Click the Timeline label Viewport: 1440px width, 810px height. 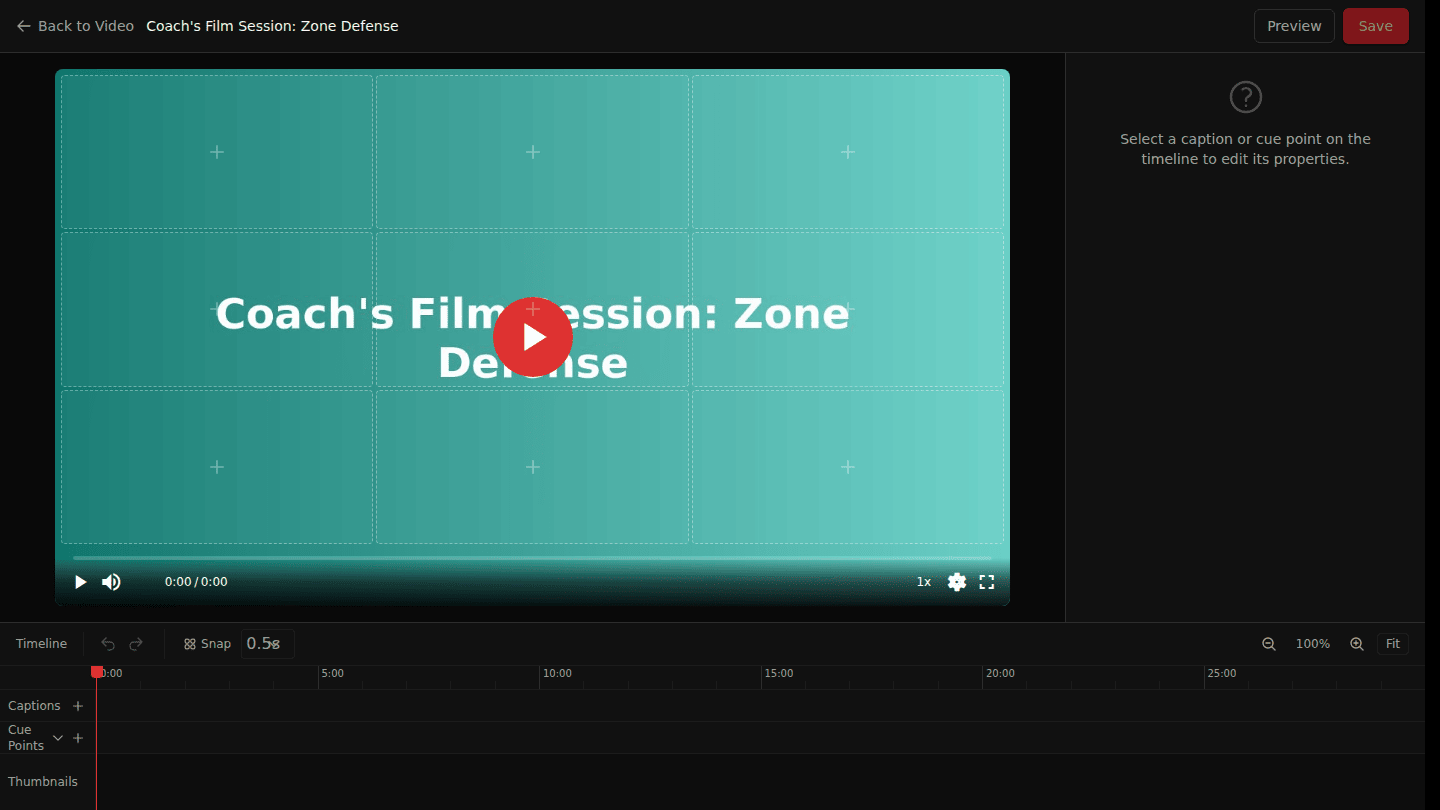[x=41, y=644]
